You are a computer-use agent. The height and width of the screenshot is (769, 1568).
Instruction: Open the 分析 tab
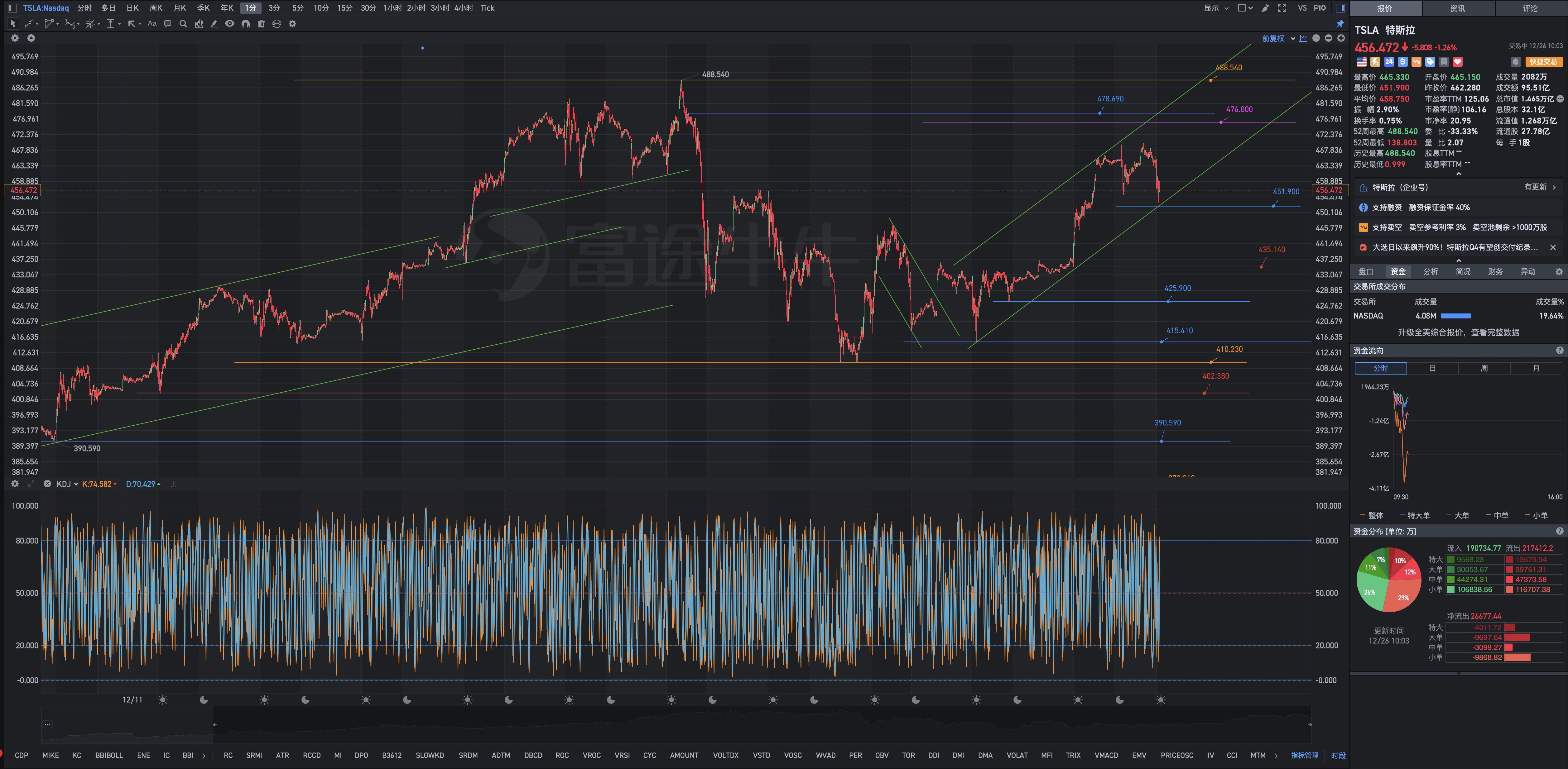click(x=1431, y=271)
